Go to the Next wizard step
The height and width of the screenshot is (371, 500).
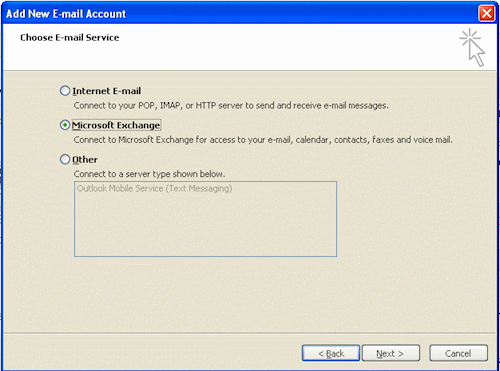pos(391,353)
